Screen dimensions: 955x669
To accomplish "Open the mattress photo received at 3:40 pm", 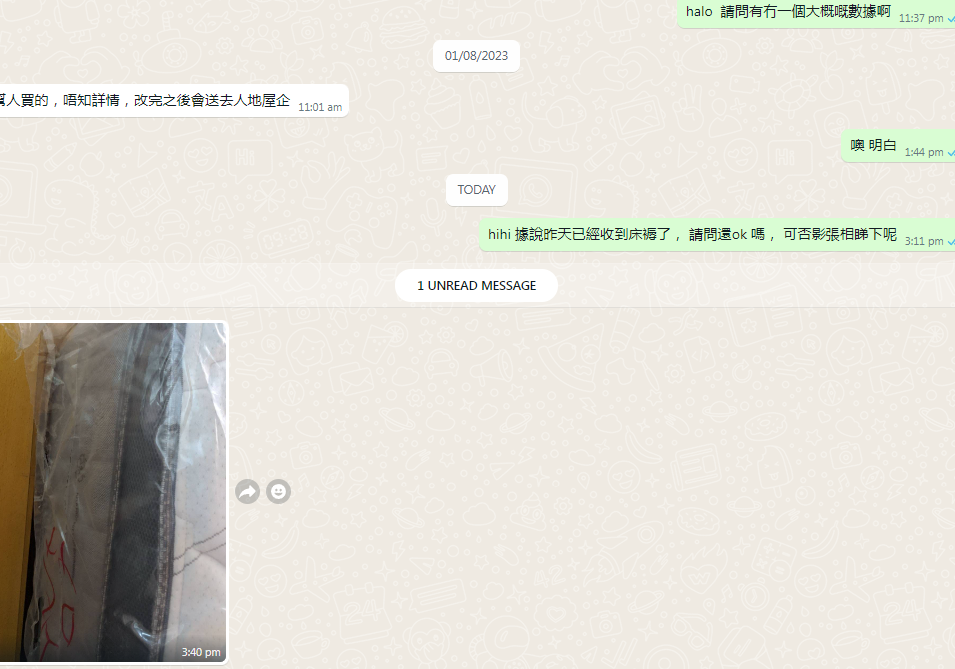I will (113, 492).
